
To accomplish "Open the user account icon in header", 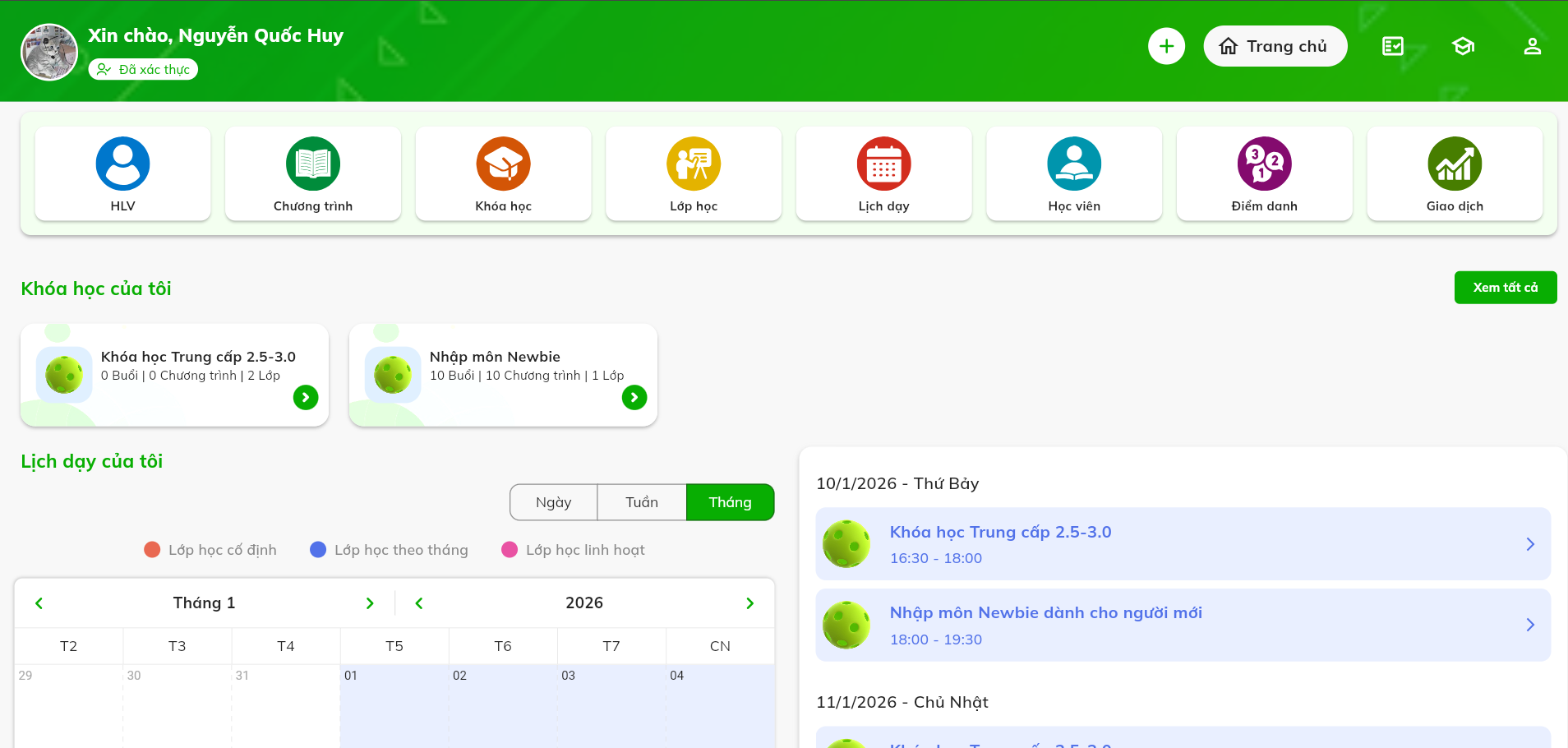I will click(1532, 46).
